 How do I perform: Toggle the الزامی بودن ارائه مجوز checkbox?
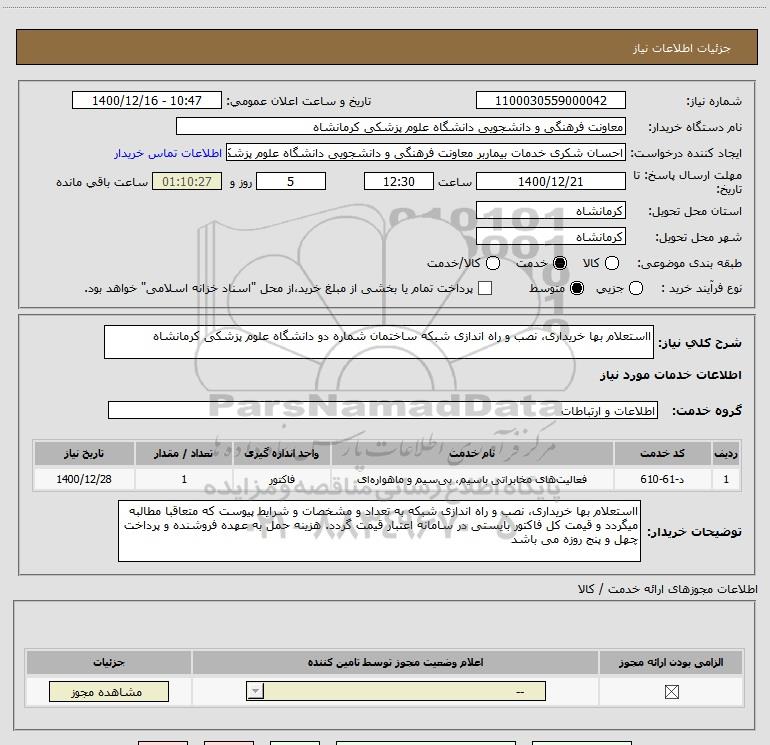[x=671, y=692]
